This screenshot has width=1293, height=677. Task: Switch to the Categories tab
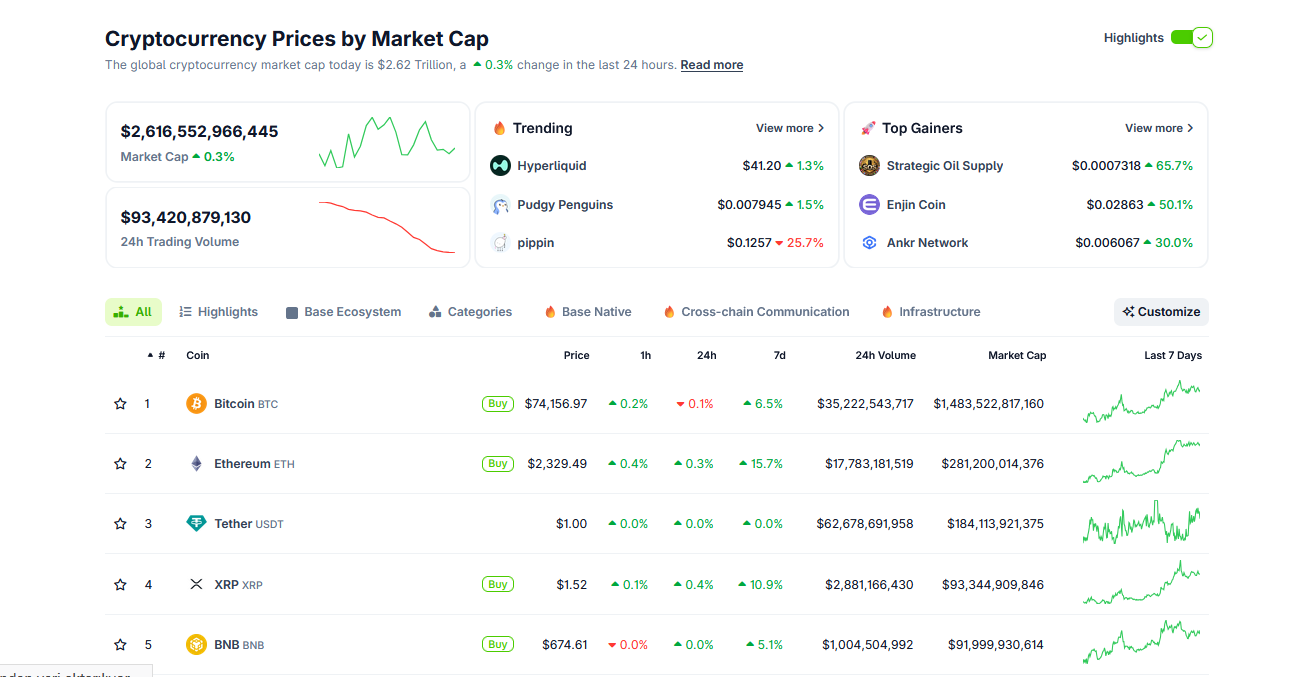click(470, 311)
